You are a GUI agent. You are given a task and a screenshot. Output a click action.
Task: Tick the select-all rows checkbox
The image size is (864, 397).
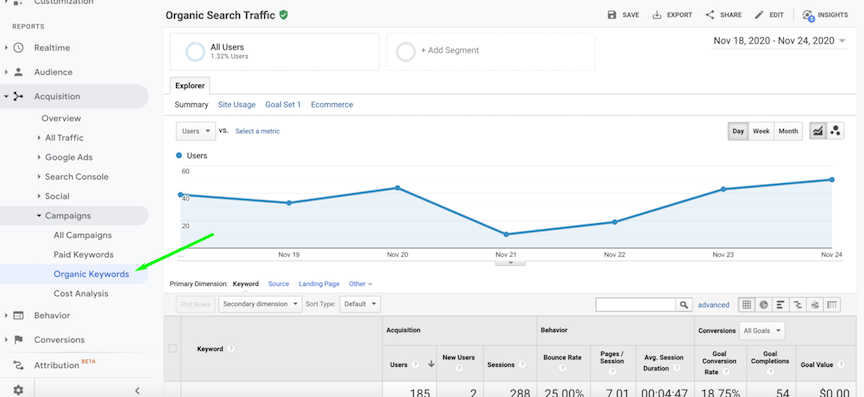[172, 348]
